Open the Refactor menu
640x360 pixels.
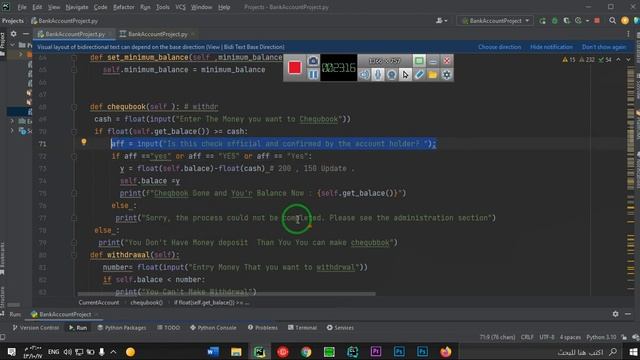click(x=124, y=7)
